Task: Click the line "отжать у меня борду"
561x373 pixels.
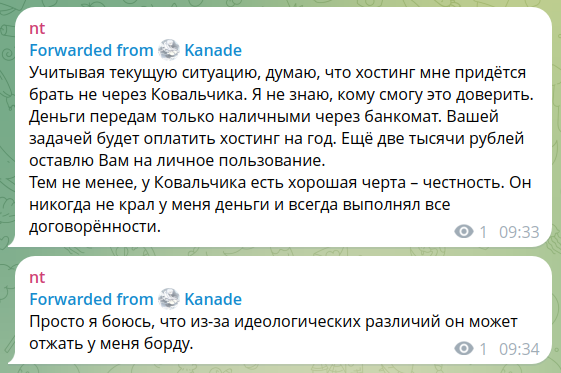Action: pos(111,343)
